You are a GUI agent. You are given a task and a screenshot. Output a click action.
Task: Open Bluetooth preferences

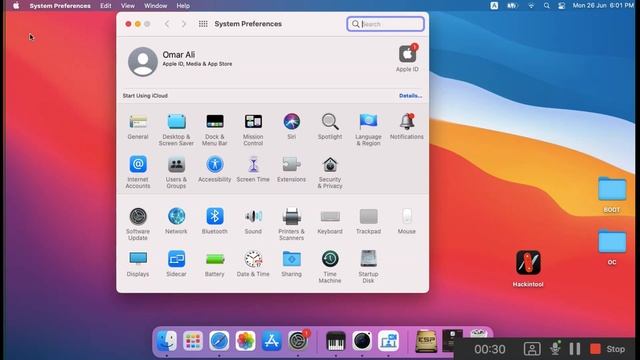pos(215,221)
